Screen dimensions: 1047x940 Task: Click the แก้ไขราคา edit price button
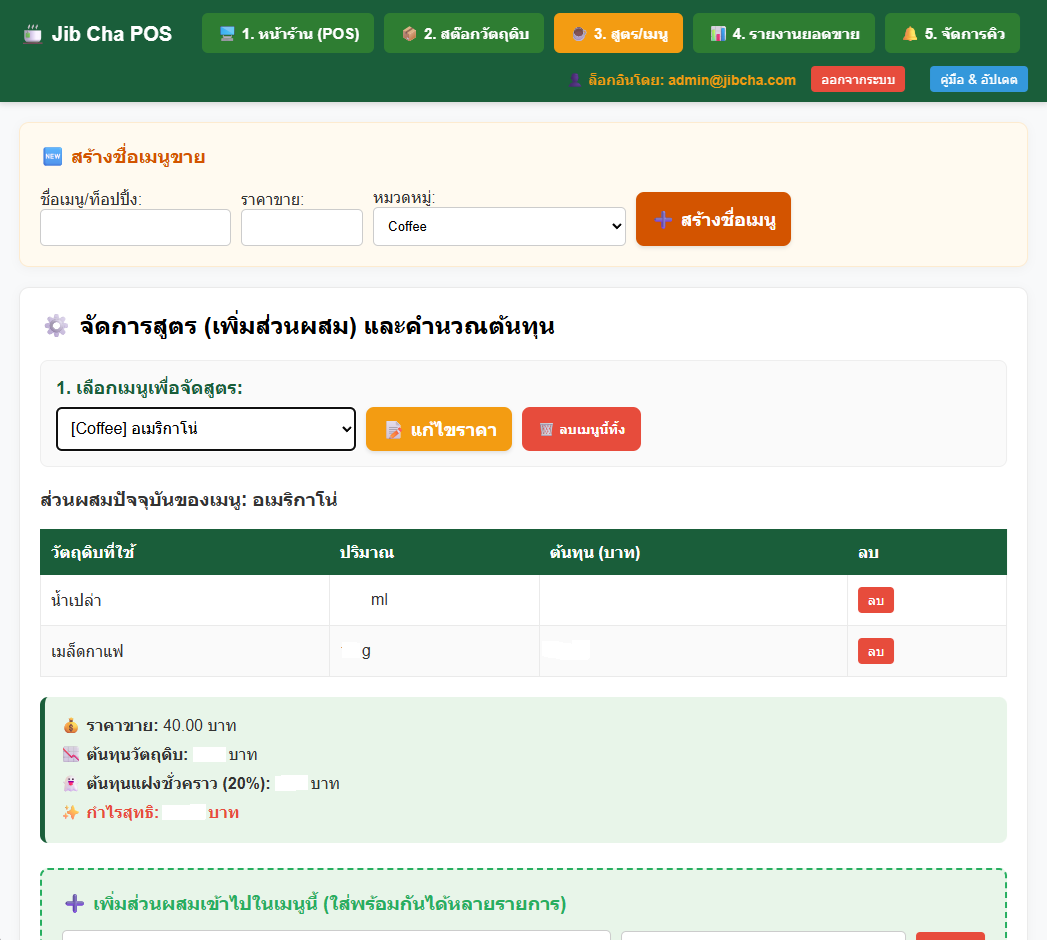[439, 429]
